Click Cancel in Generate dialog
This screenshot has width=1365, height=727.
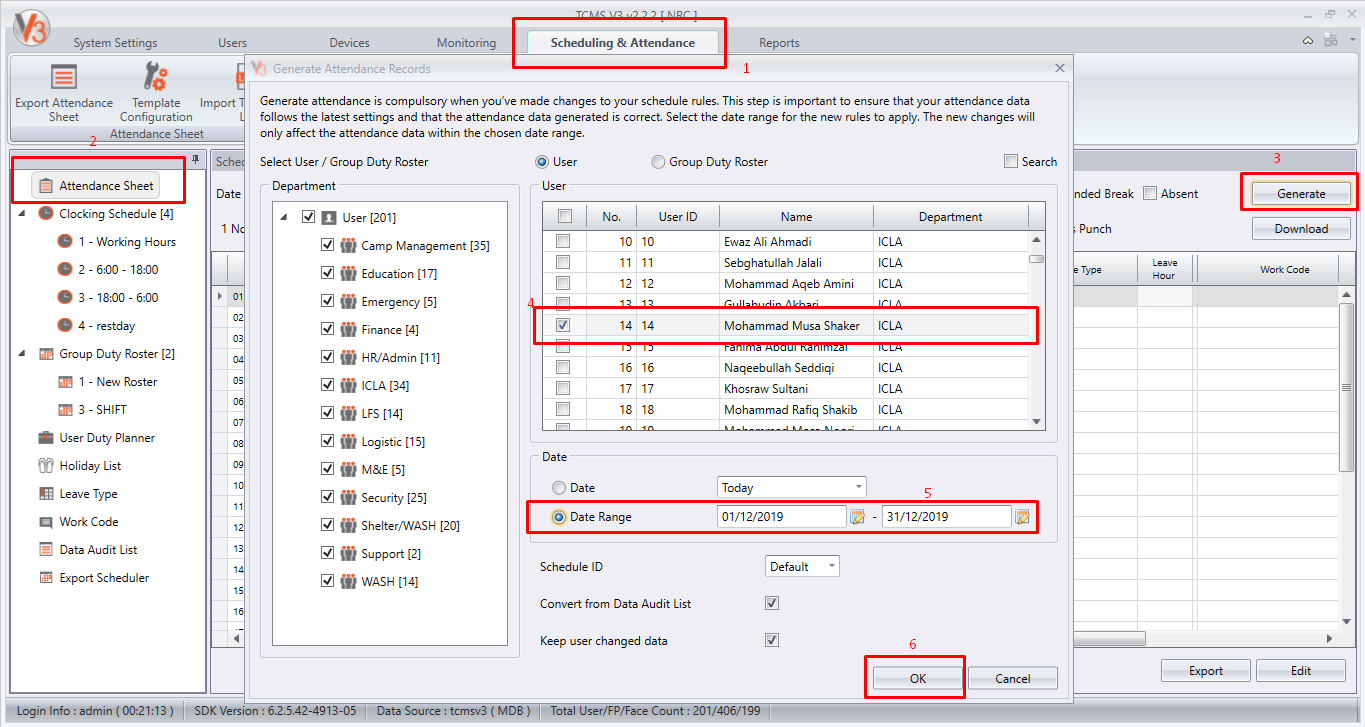(1013, 678)
